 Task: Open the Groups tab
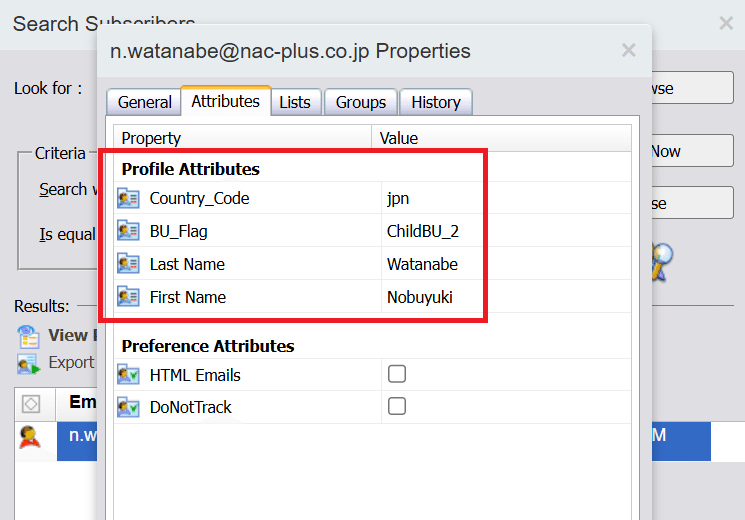361,102
